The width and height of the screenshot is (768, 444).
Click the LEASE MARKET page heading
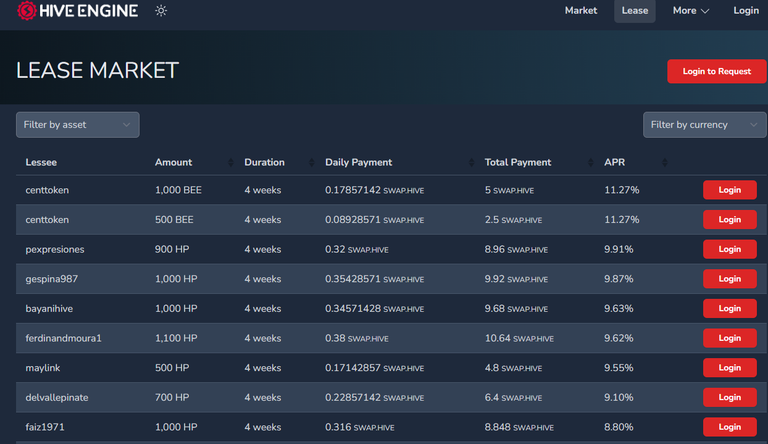pos(97,71)
